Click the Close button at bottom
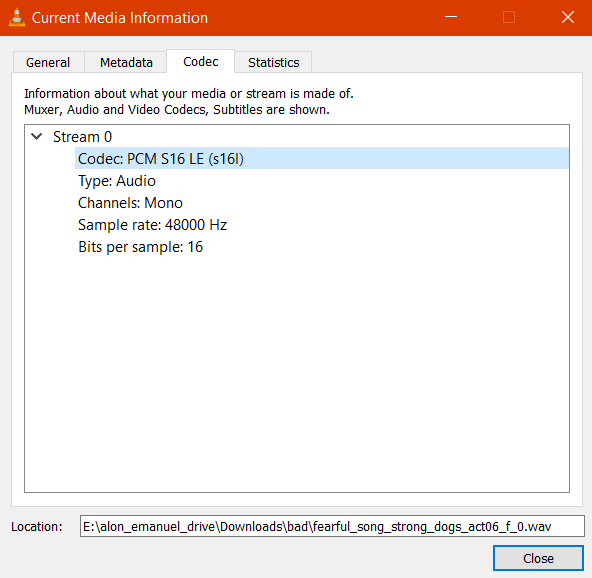Viewport: 592px width, 578px height. coord(538,558)
